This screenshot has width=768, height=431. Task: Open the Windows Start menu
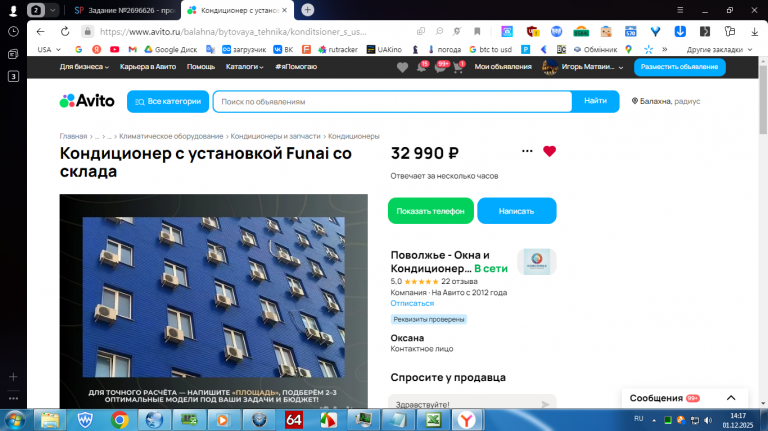(x=15, y=420)
